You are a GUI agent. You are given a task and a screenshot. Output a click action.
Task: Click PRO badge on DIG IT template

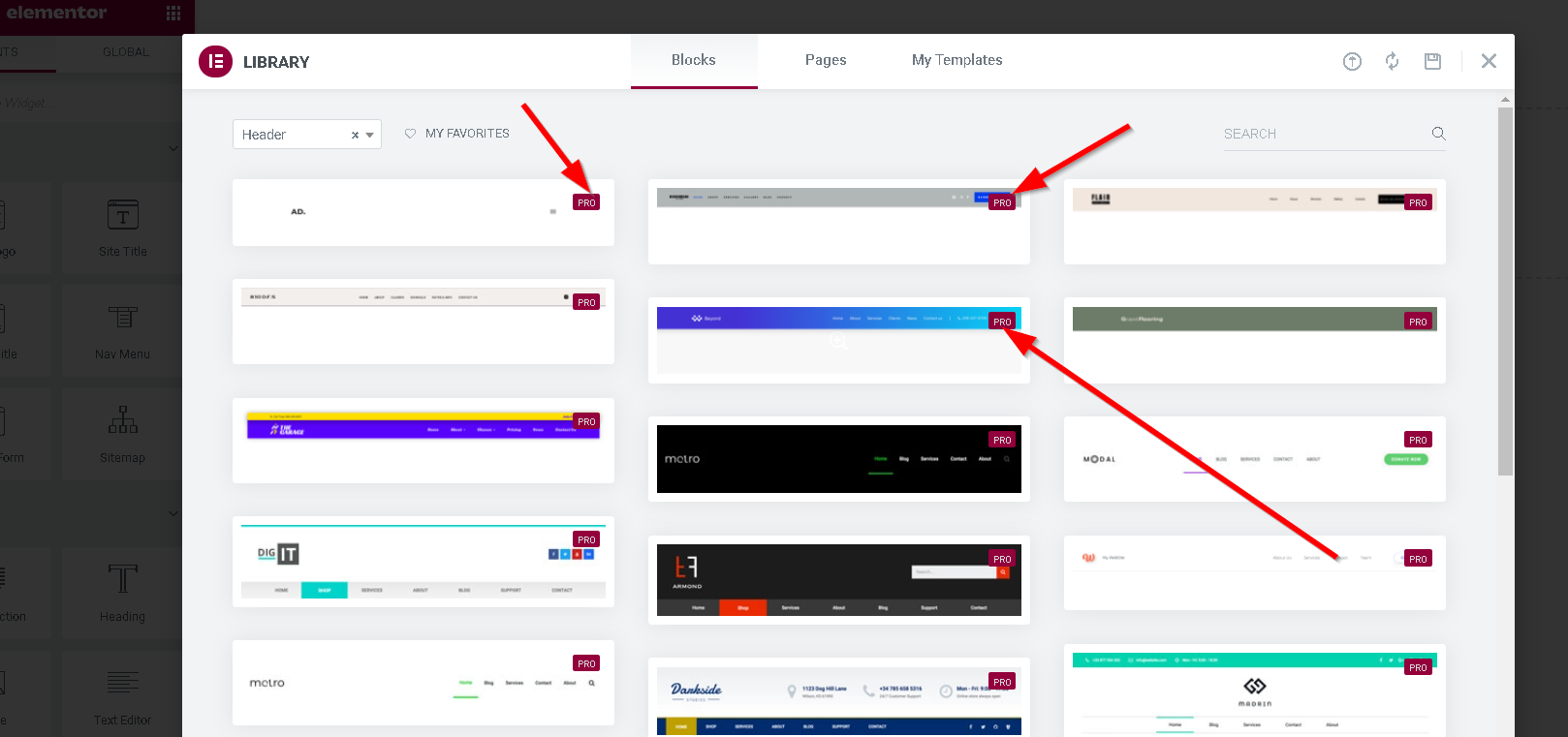pos(586,539)
